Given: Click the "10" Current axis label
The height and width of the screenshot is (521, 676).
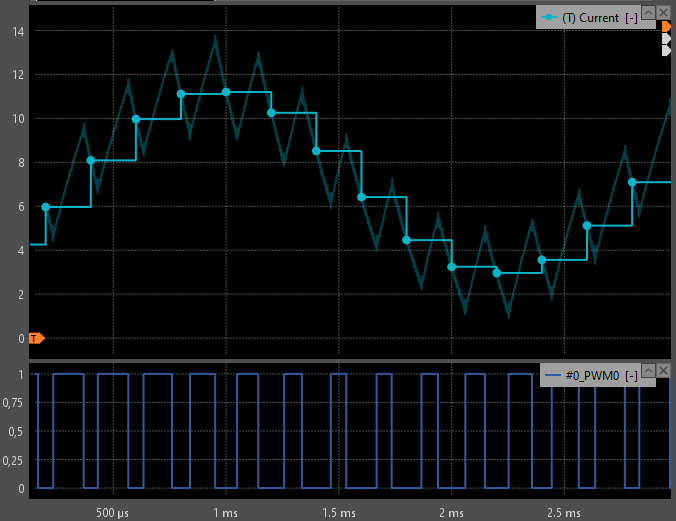Looking at the screenshot, I should tap(18, 119).
